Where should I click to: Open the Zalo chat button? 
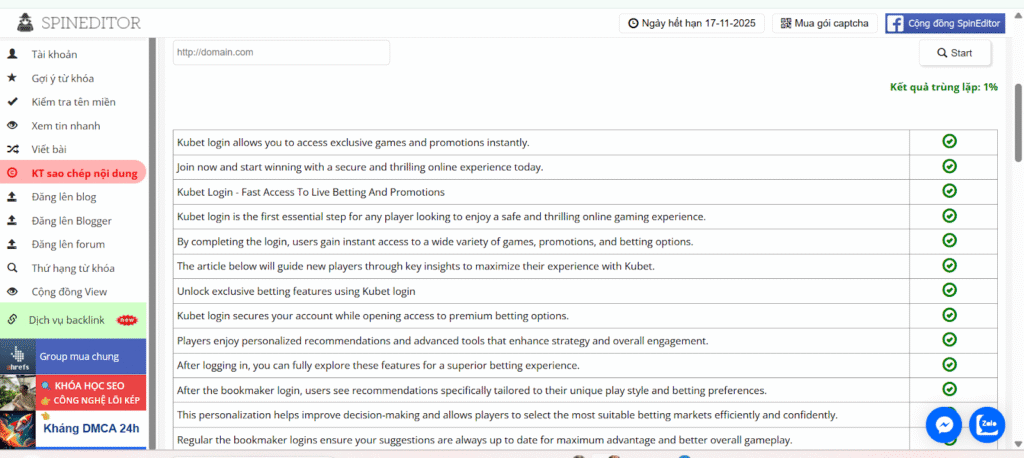pyautogui.click(x=987, y=424)
